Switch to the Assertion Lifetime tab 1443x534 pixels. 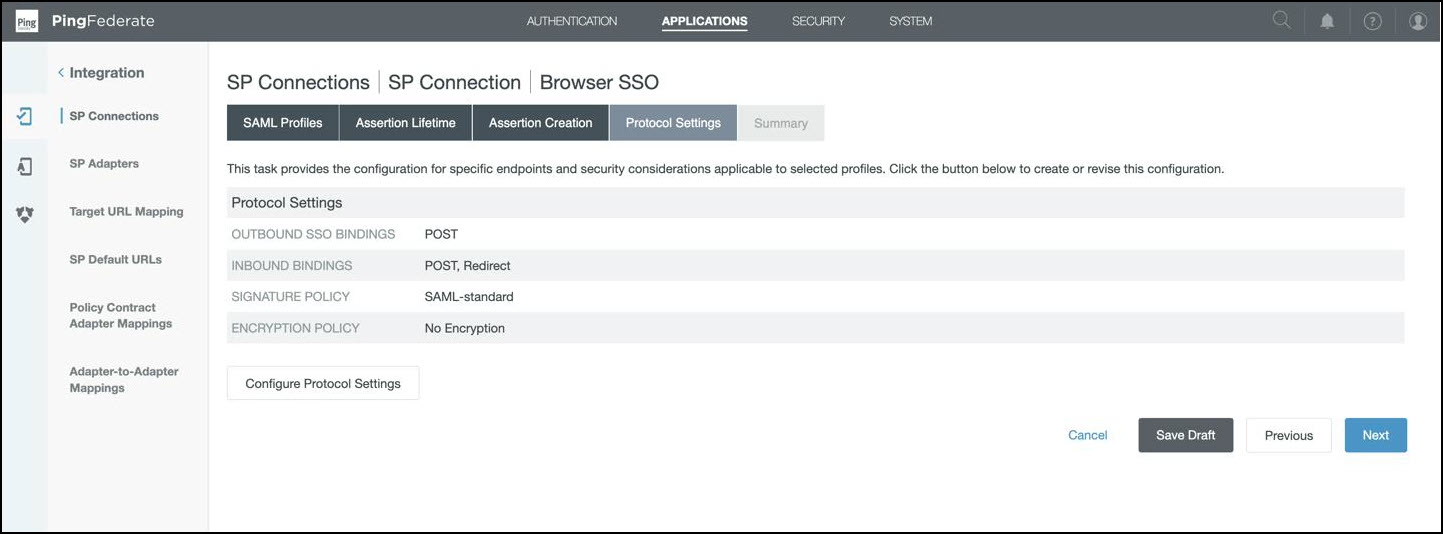tap(405, 123)
